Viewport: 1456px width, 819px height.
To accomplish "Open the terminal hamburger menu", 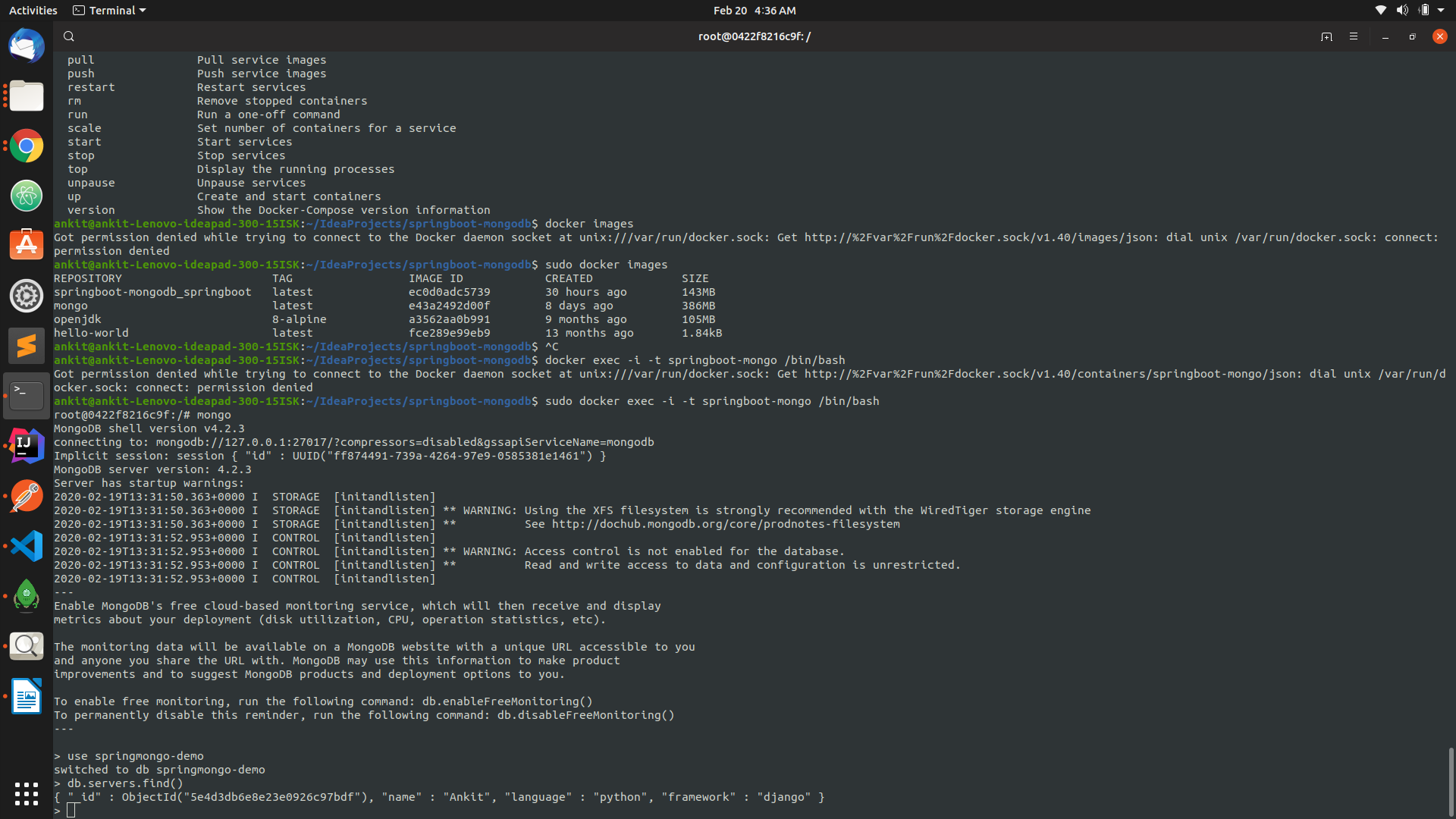I will 1354,36.
